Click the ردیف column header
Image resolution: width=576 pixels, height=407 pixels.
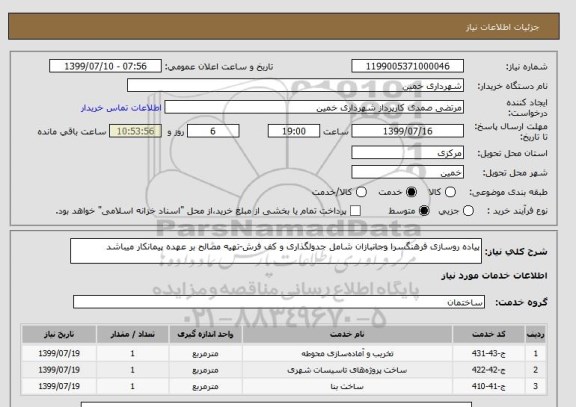536,334
